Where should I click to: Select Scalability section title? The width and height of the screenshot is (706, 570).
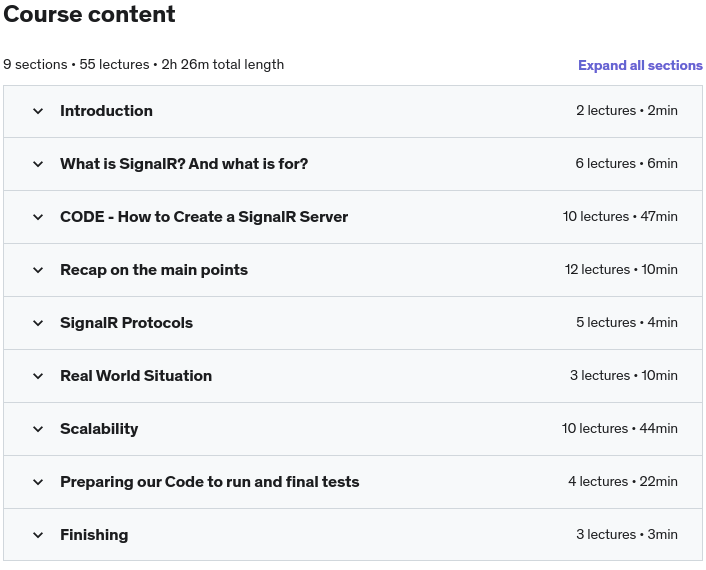click(99, 429)
